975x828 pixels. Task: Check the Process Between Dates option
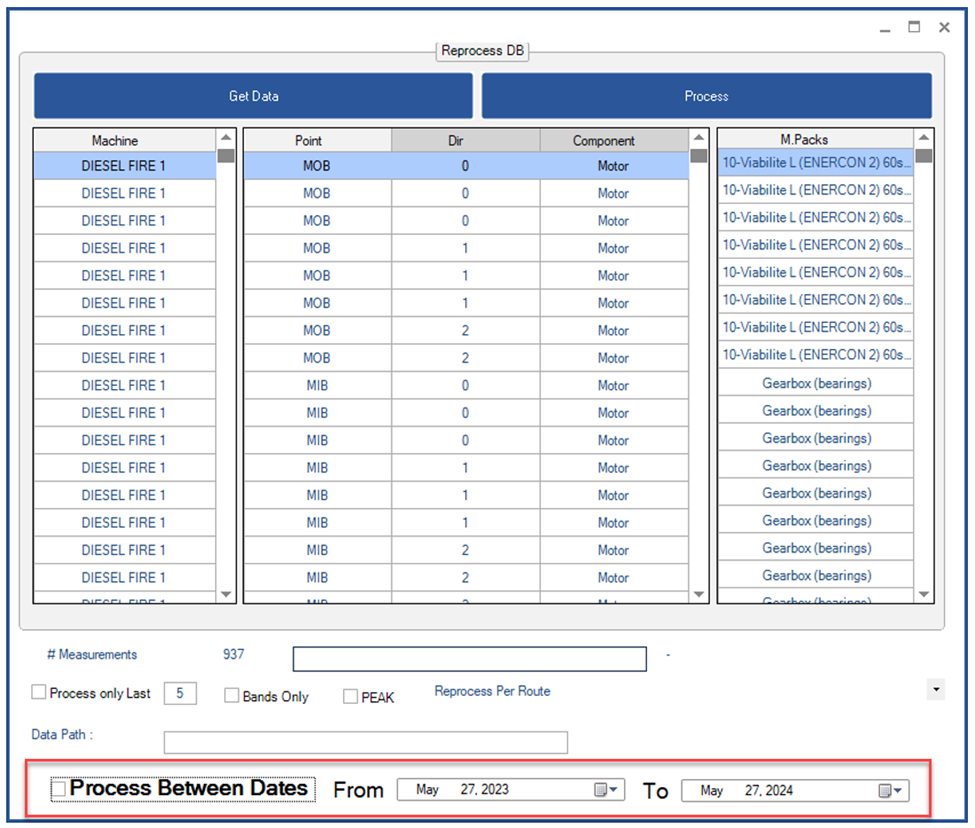tap(58, 789)
